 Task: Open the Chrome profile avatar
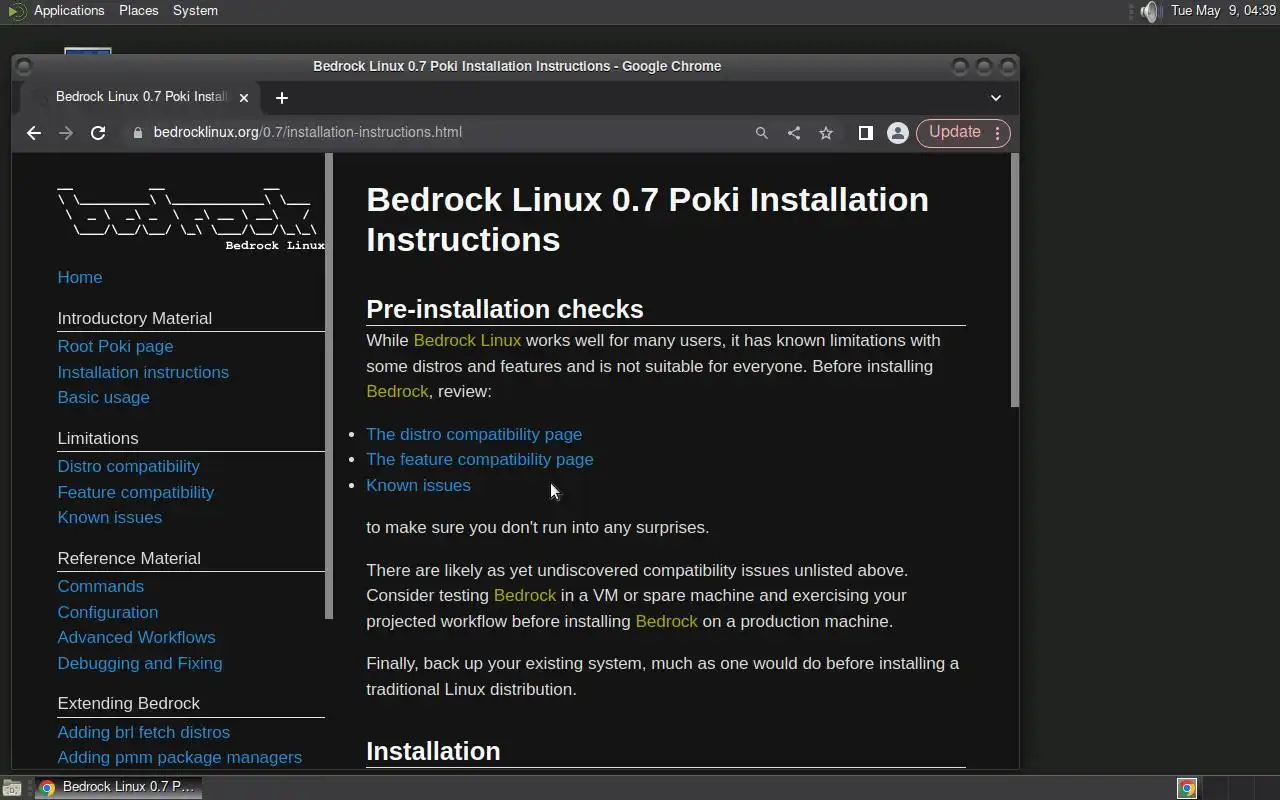pos(898,133)
